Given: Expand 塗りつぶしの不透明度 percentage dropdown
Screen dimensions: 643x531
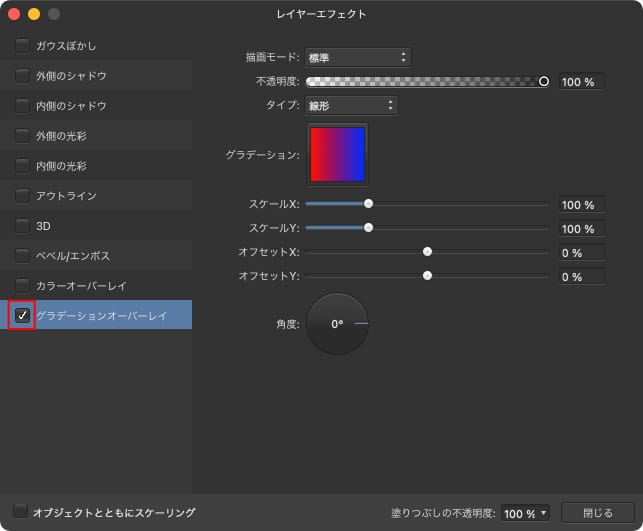Looking at the screenshot, I should (x=526, y=513).
